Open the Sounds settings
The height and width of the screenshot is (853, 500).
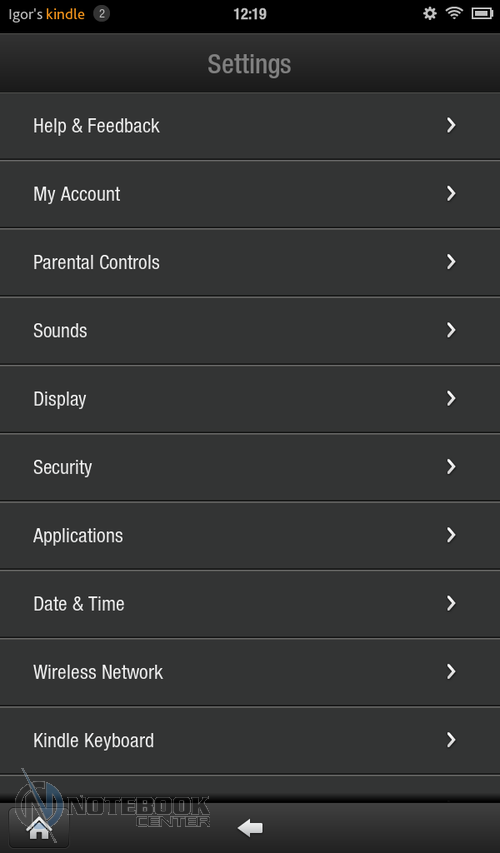250,331
